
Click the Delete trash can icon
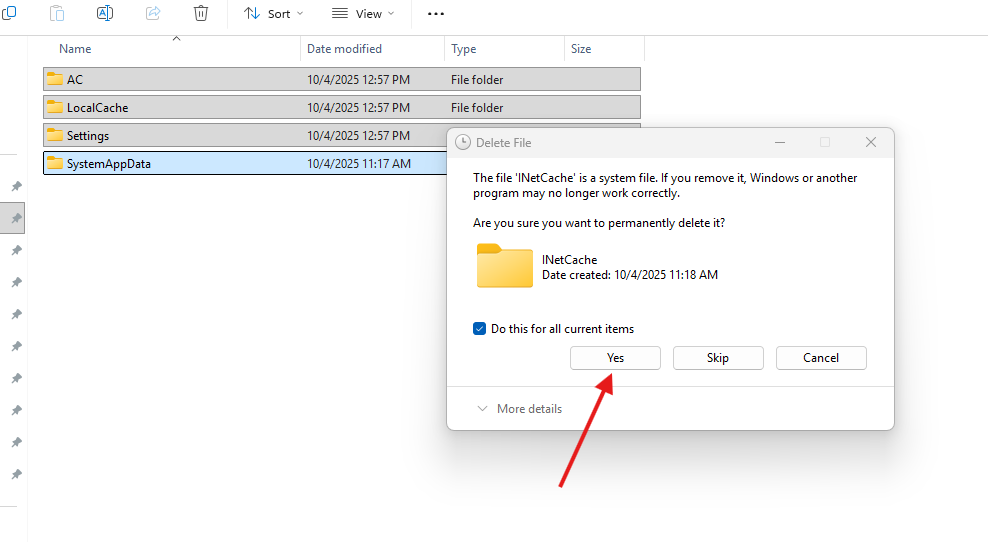pos(201,13)
